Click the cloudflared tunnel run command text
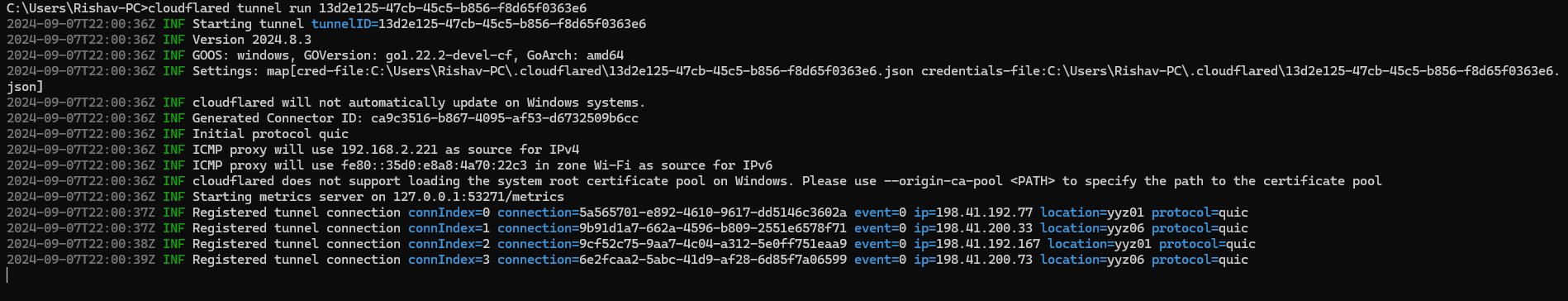The image size is (1568, 301). pos(368,8)
